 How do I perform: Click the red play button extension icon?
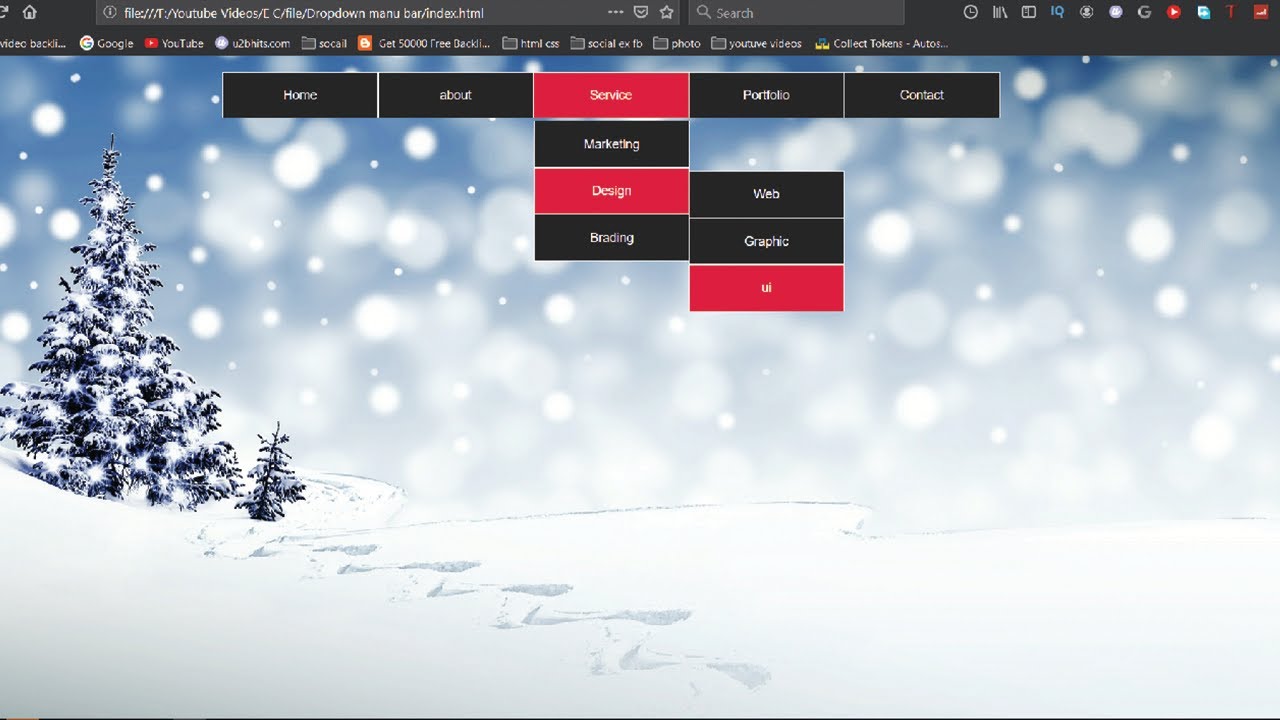pos(1174,12)
